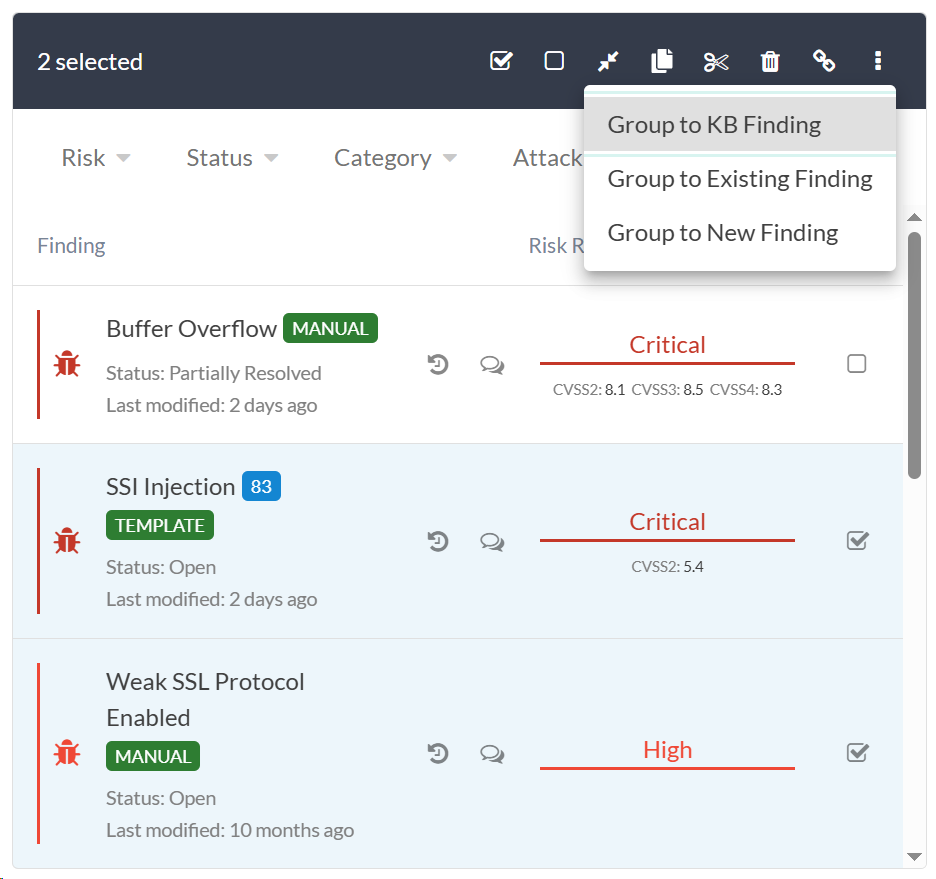Click the chain link icon in toolbar
Image resolution: width=936 pixels, height=879 pixels.
click(824, 61)
